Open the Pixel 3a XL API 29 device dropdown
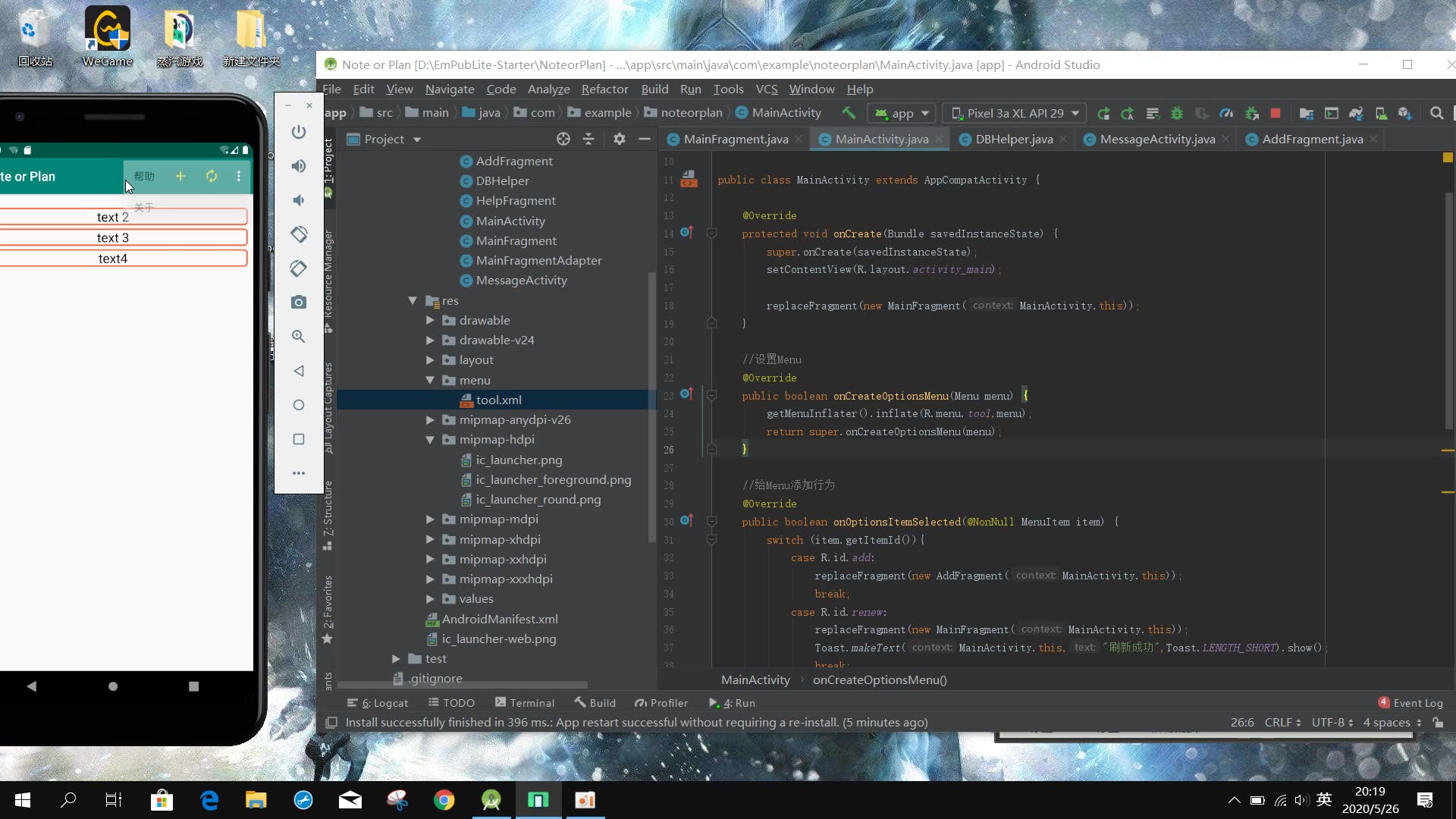The image size is (1456, 819). 1015,113
